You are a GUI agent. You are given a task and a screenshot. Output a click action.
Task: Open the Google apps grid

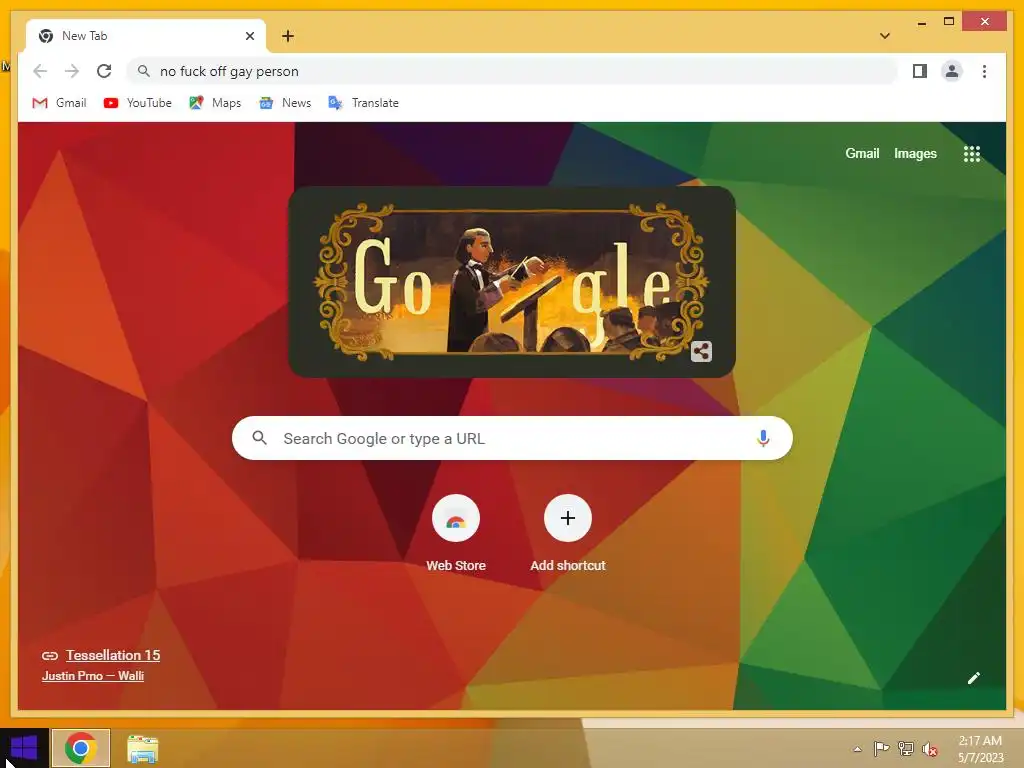coord(972,153)
